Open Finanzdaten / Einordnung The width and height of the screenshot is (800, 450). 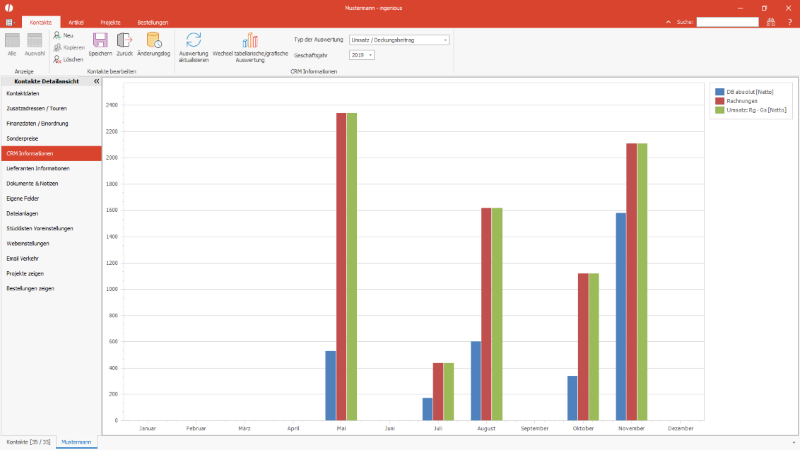[51, 123]
